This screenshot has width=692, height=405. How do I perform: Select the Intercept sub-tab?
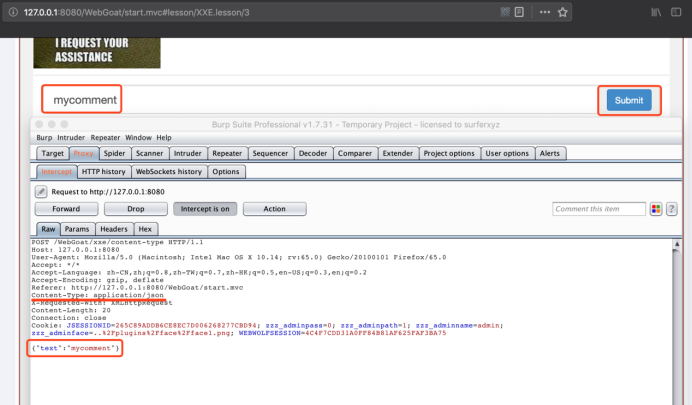(x=56, y=172)
